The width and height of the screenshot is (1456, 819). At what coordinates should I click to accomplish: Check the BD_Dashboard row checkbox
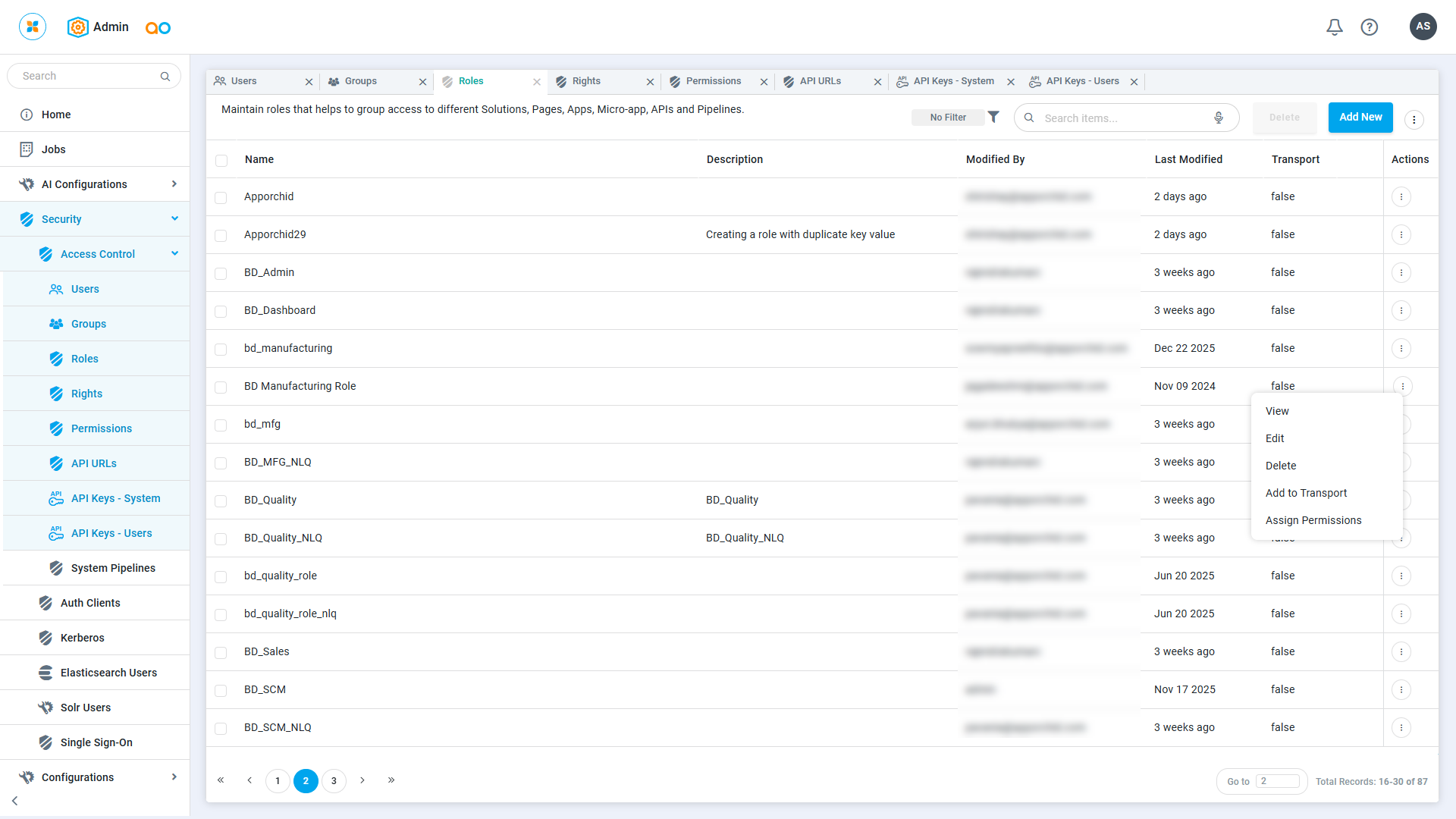click(221, 312)
